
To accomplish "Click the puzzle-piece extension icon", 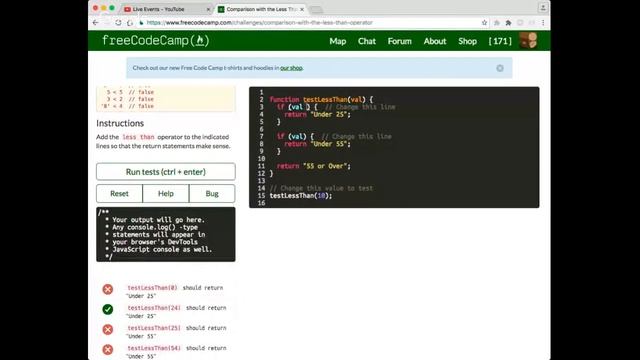I will pyautogui.click(x=508, y=23).
